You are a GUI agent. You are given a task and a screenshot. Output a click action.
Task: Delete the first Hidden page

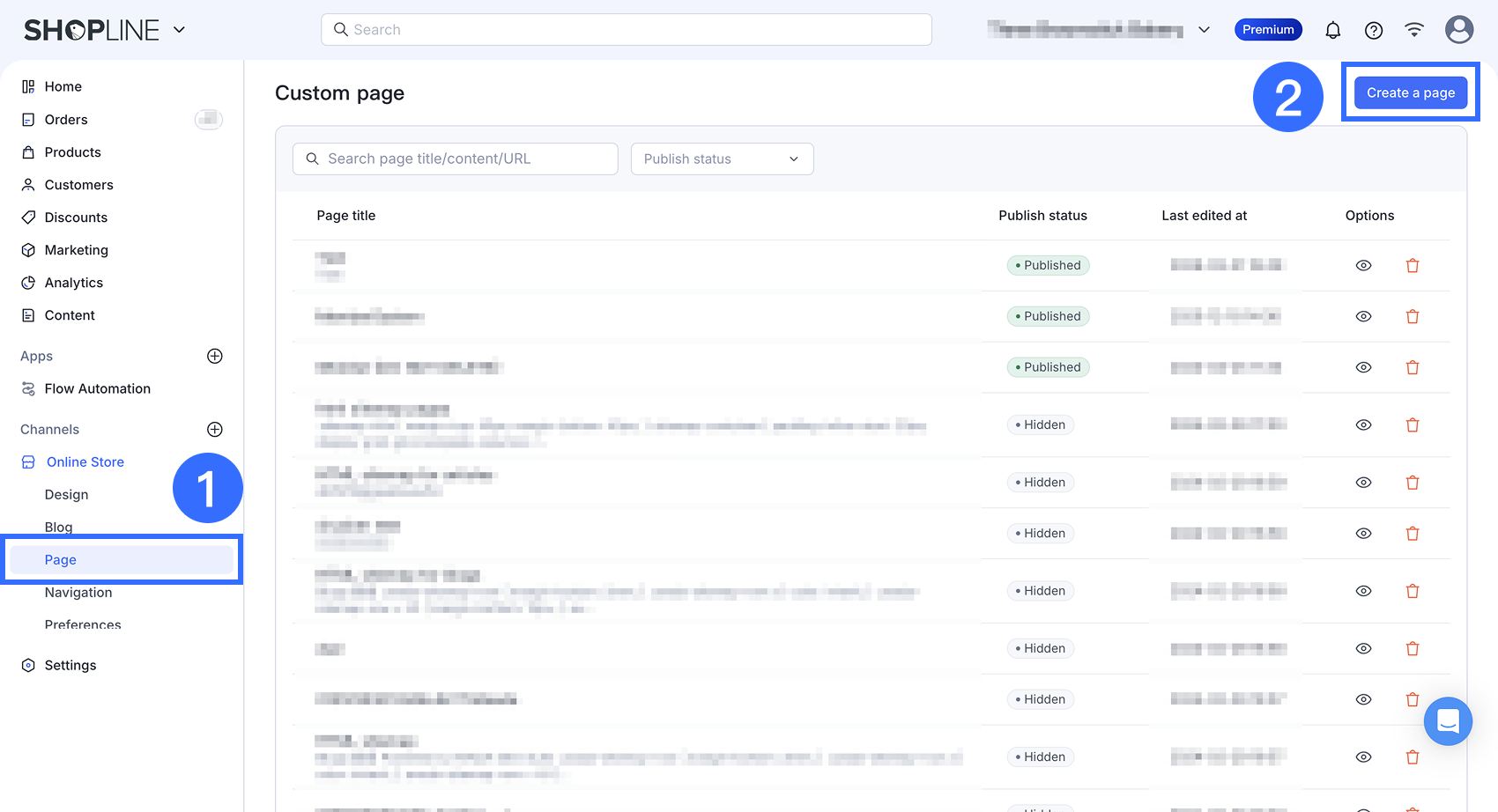(1413, 425)
